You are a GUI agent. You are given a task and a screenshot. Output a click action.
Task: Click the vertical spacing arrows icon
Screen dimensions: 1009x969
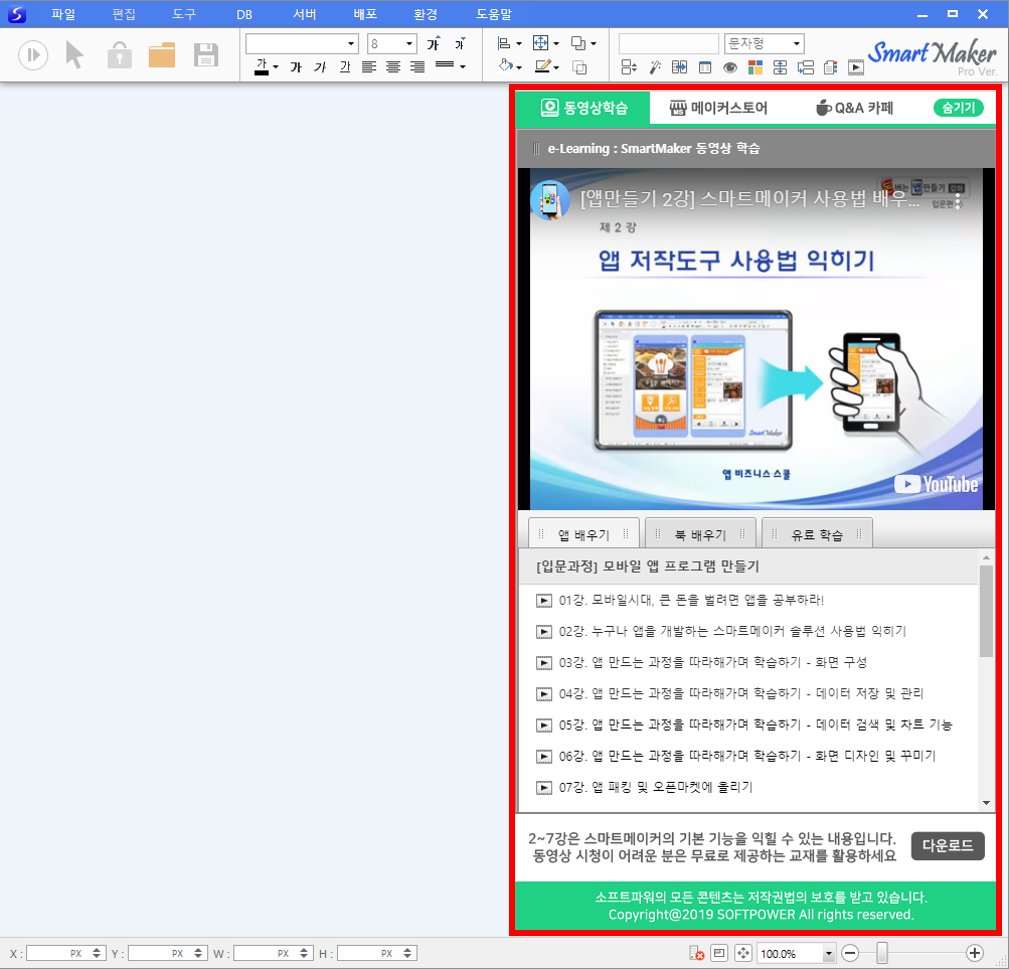pos(780,67)
